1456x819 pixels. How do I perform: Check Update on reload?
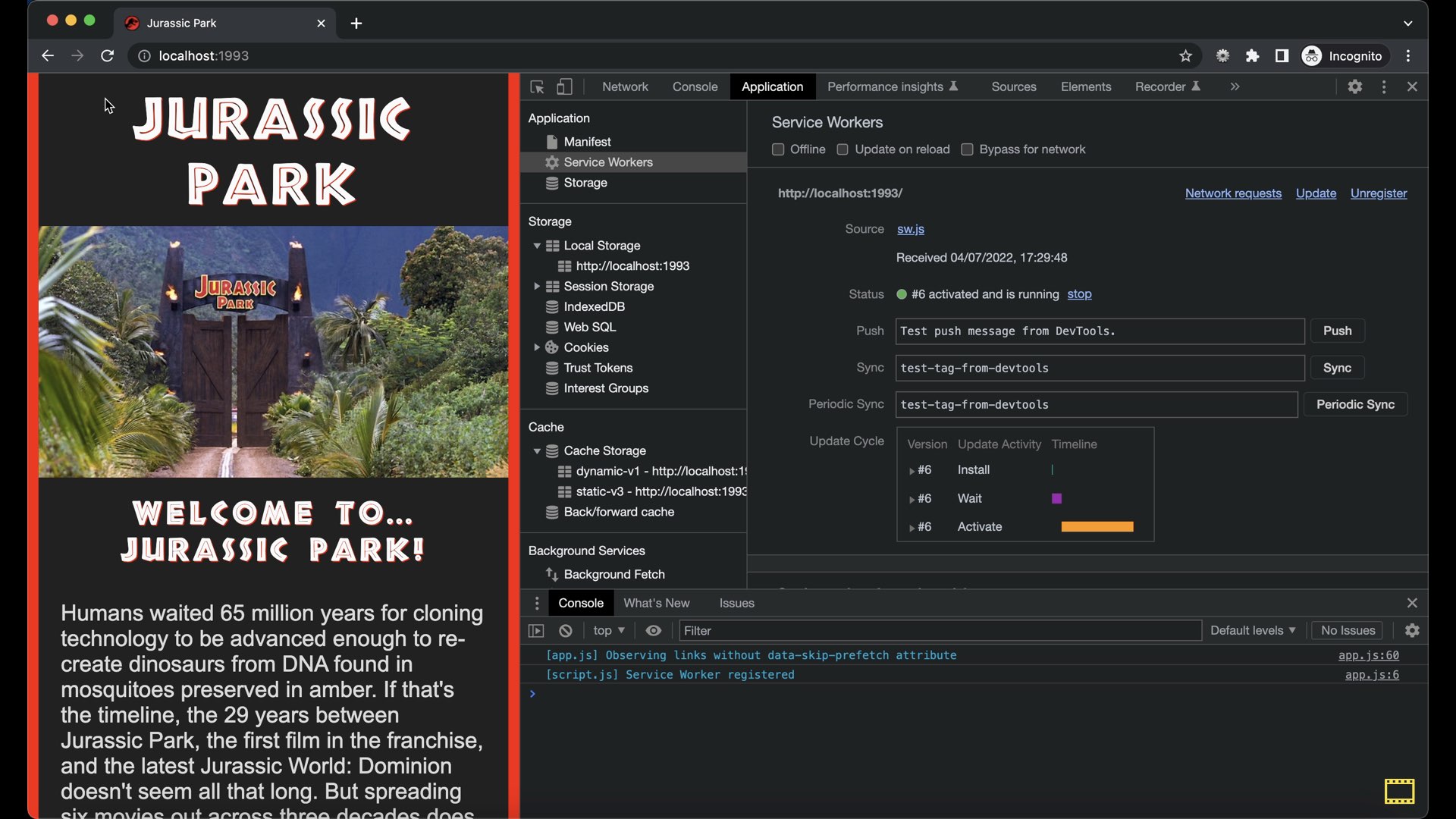[x=843, y=150]
